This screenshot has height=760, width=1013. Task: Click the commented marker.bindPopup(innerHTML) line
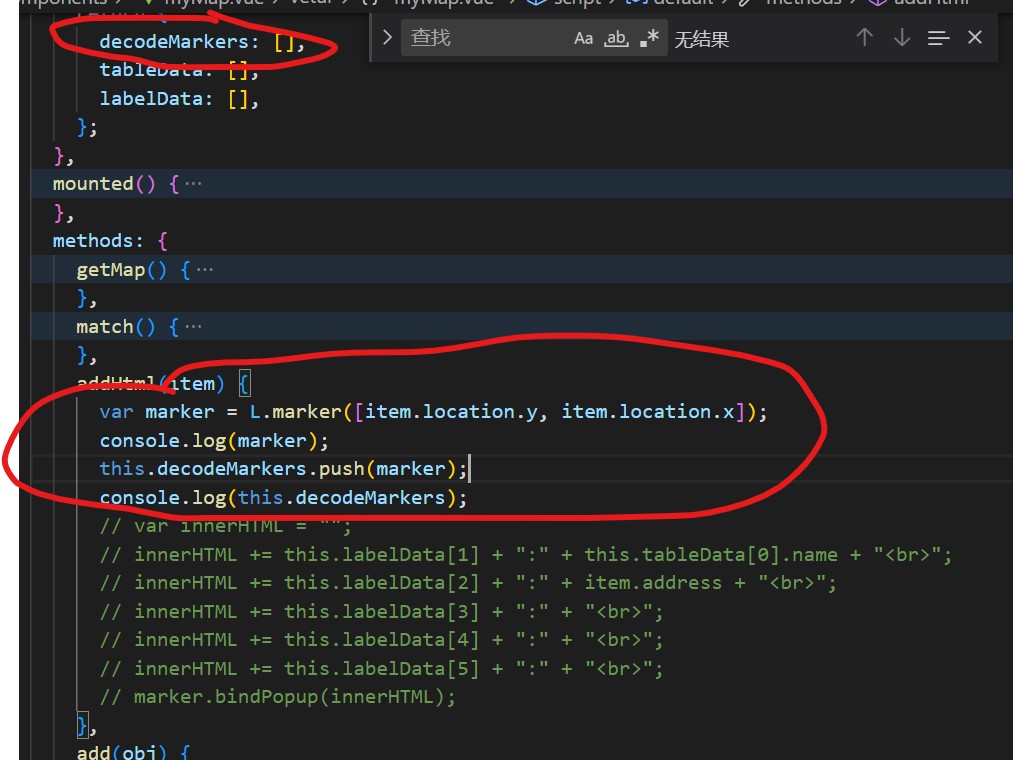point(278,697)
